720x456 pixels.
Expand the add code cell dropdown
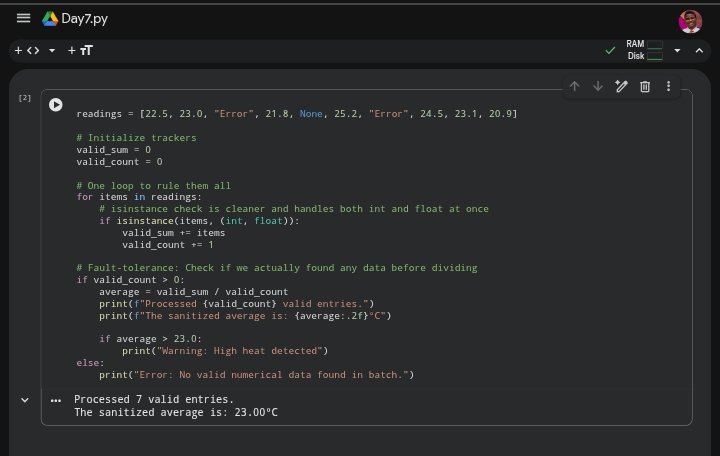coord(52,50)
